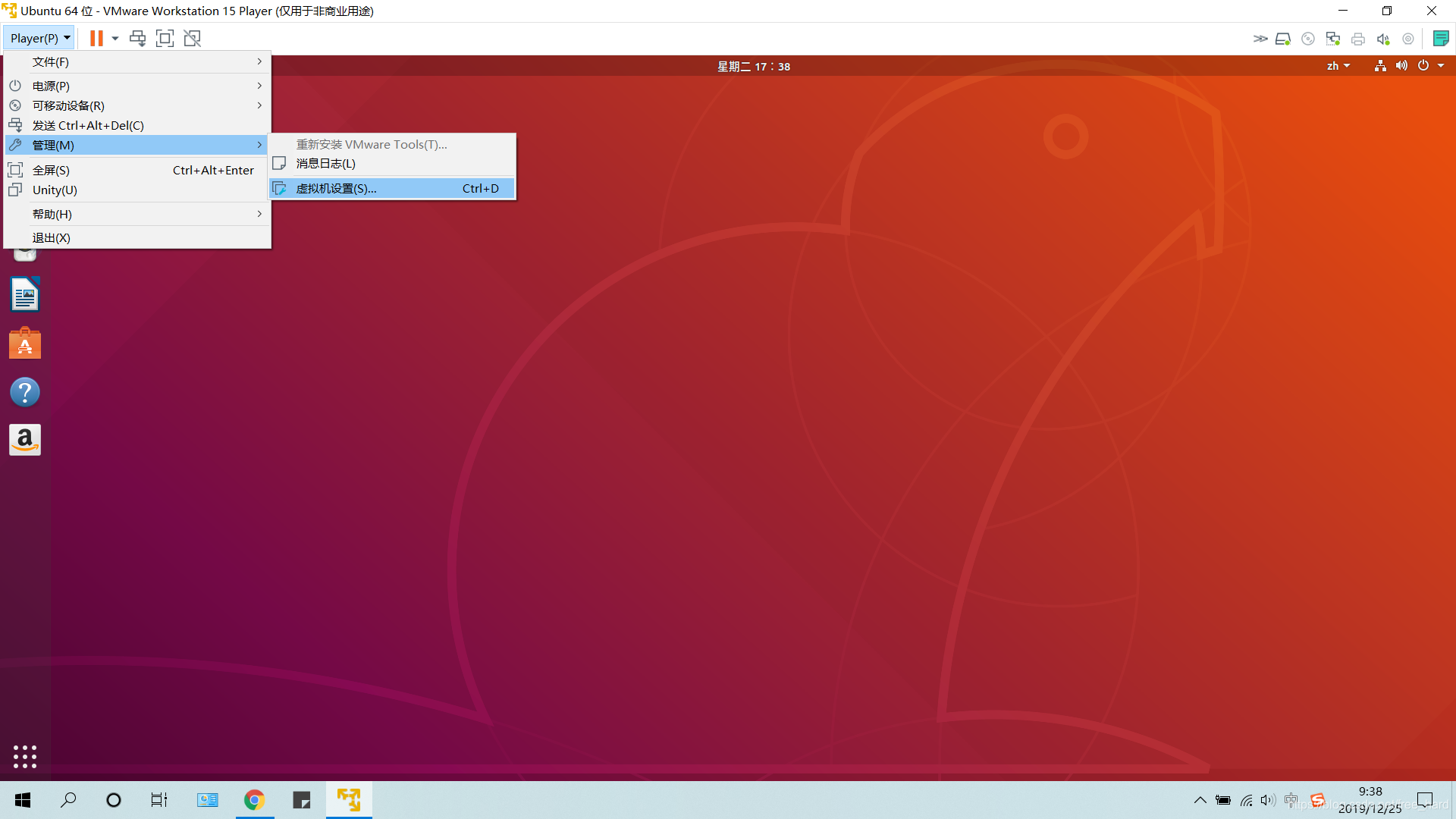
Task: Click Ubuntu volume icon in top bar
Action: point(1401,66)
